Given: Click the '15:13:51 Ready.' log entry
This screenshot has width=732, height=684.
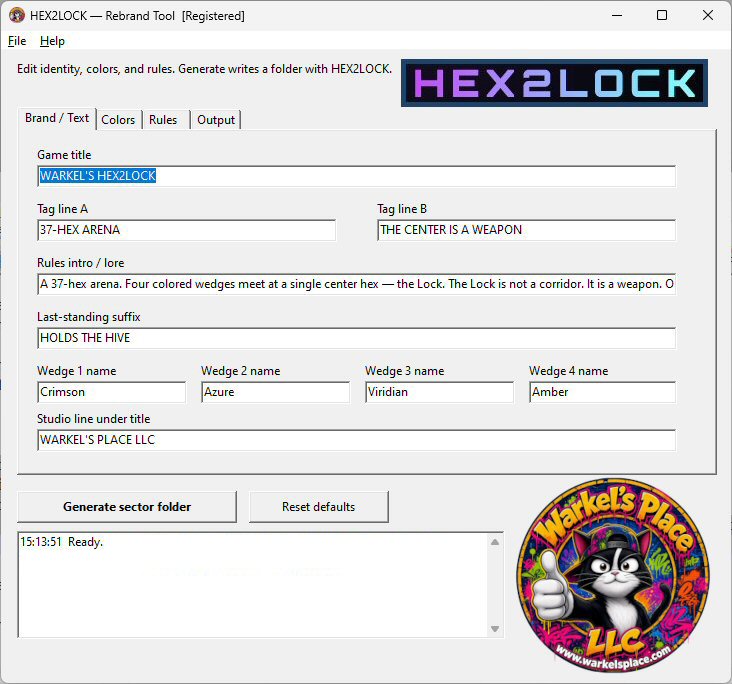Looking at the screenshot, I should pos(61,542).
